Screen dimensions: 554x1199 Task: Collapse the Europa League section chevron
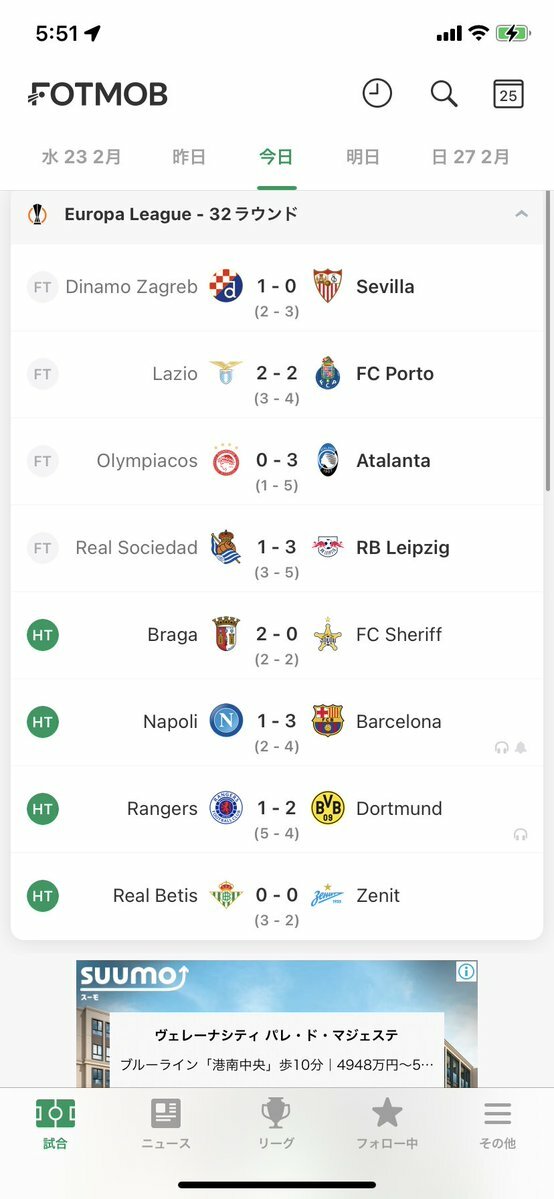pyautogui.click(x=522, y=214)
